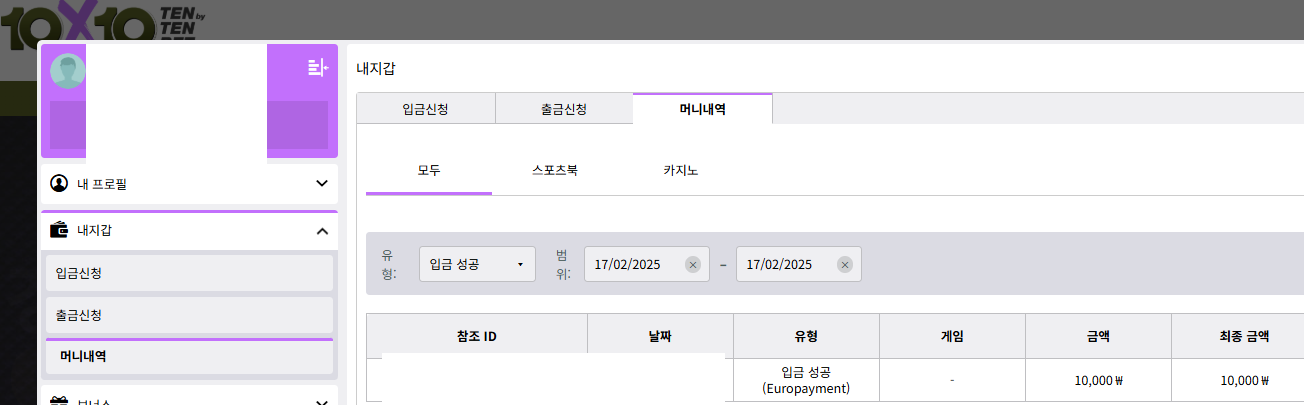The width and height of the screenshot is (1304, 405).
Task: Click the user avatar icon
Action: [x=68, y=72]
